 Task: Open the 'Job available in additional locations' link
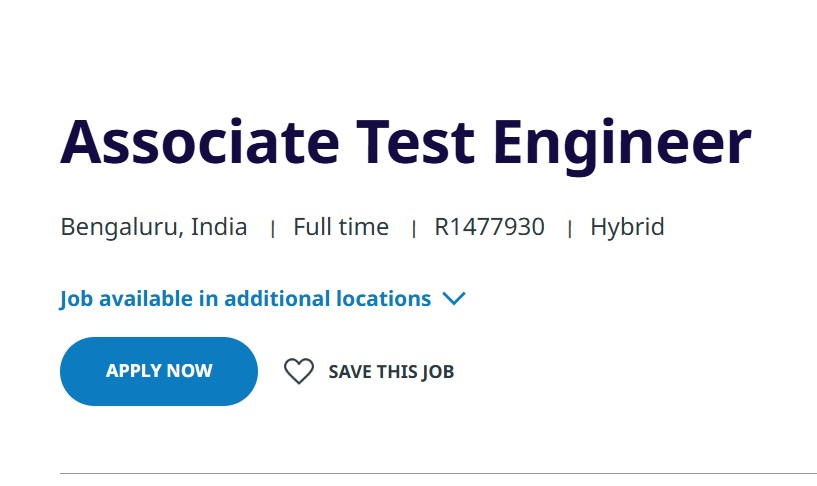coord(245,299)
